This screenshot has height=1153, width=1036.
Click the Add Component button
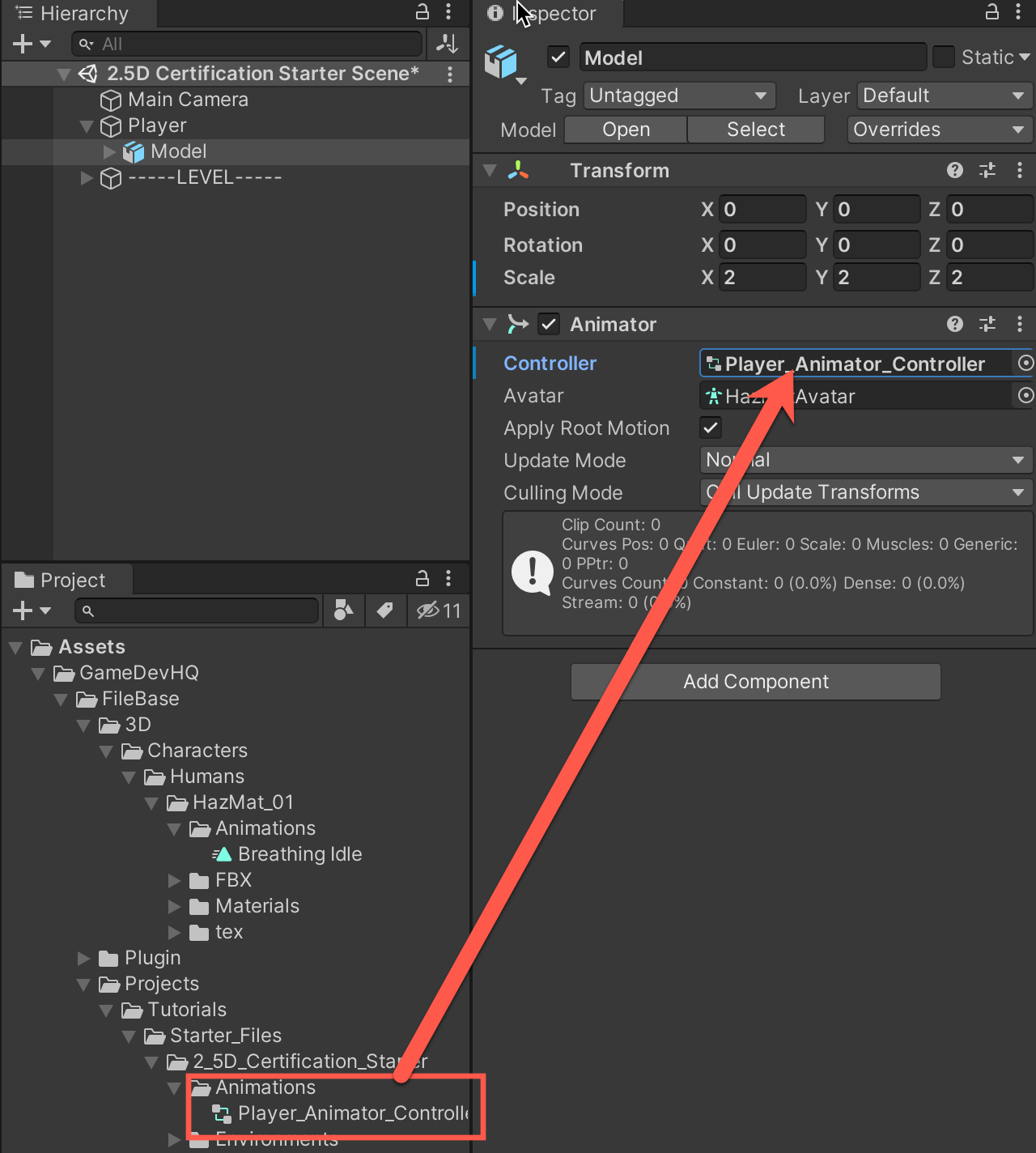pos(756,682)
